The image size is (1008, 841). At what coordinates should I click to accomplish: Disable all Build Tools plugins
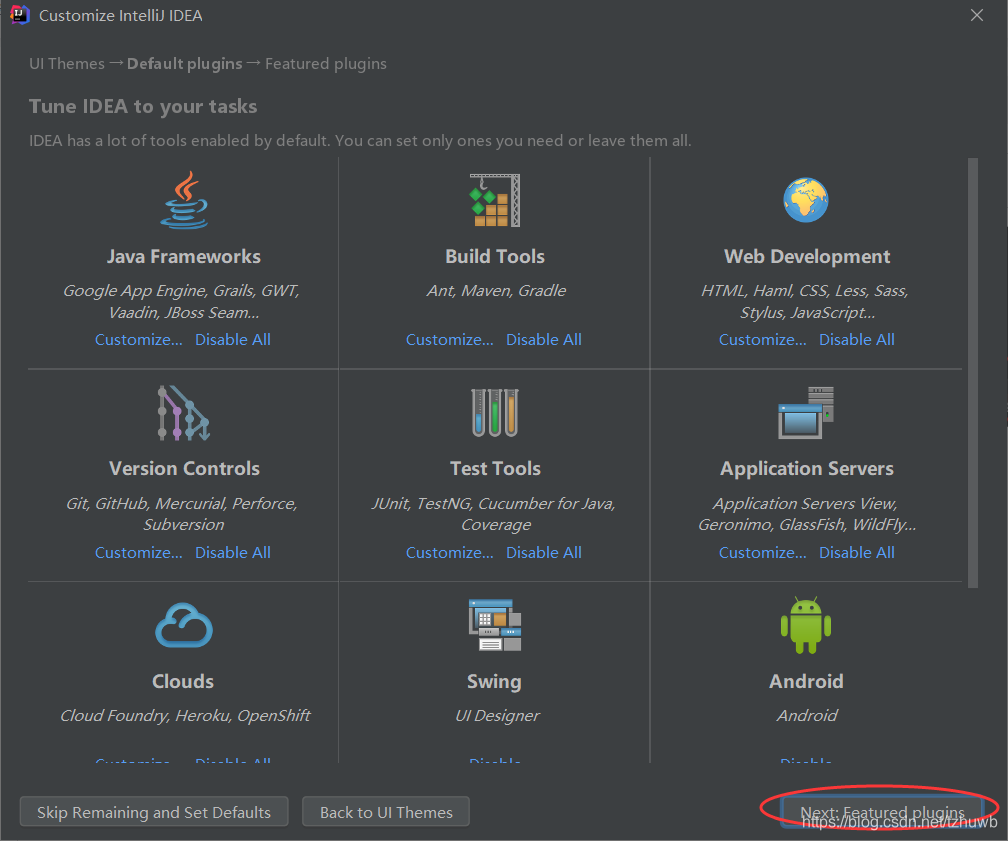click(x=544, y=339)
